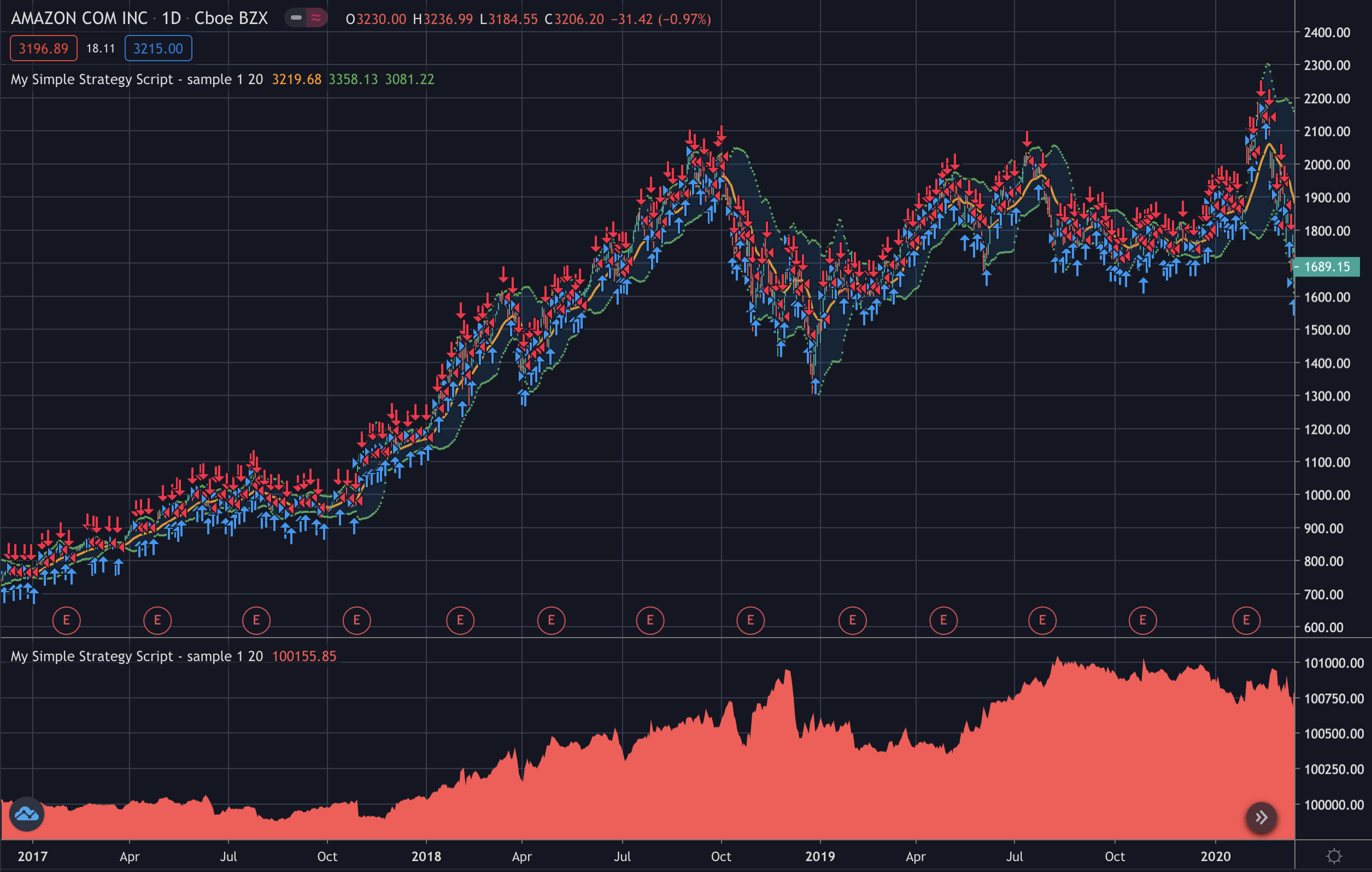1372x872 pixels.
Task: Click the 101000.00 equity axis label
Action: click(1334, 663)
